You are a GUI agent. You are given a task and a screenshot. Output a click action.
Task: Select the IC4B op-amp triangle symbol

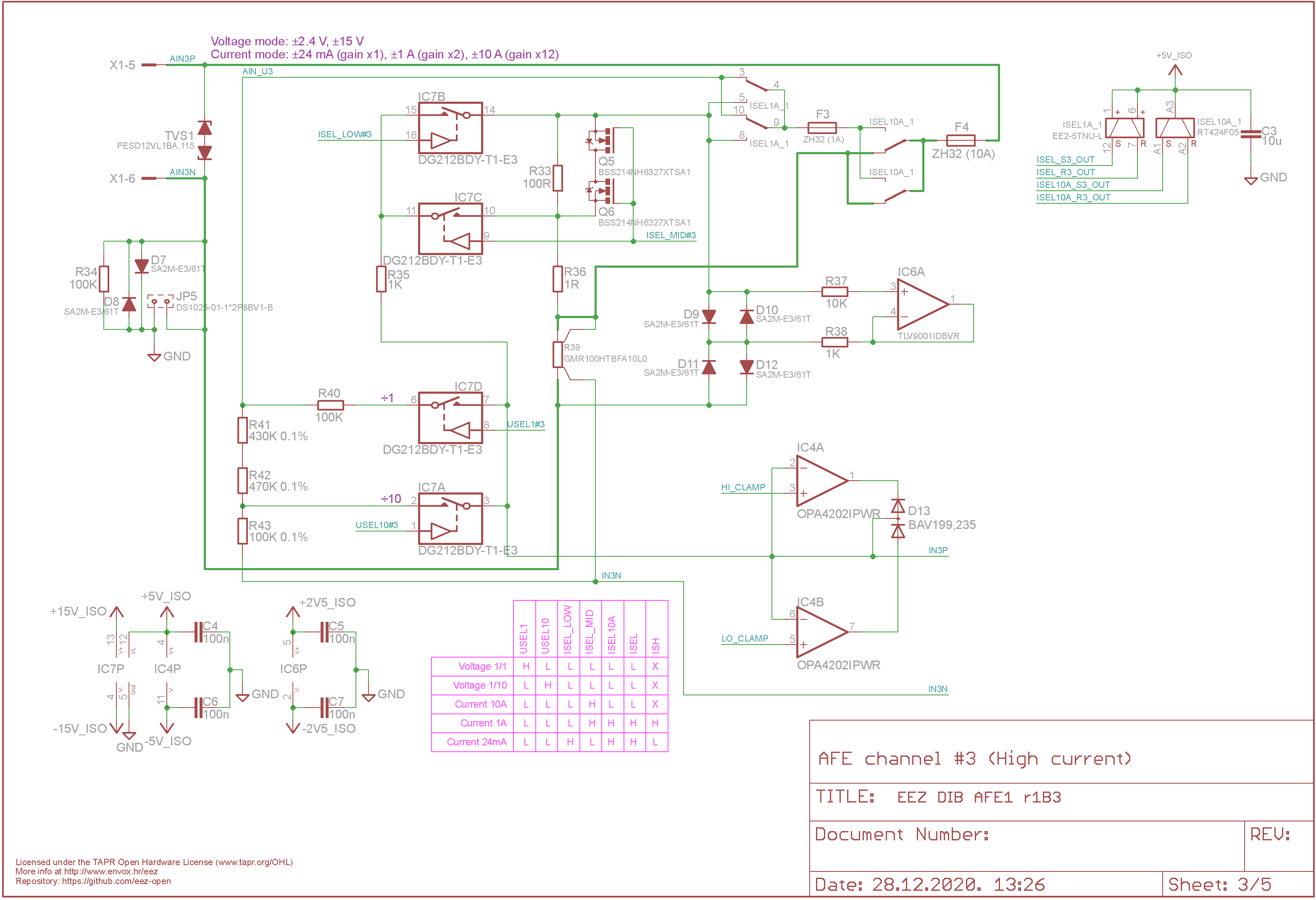point(821,632)
